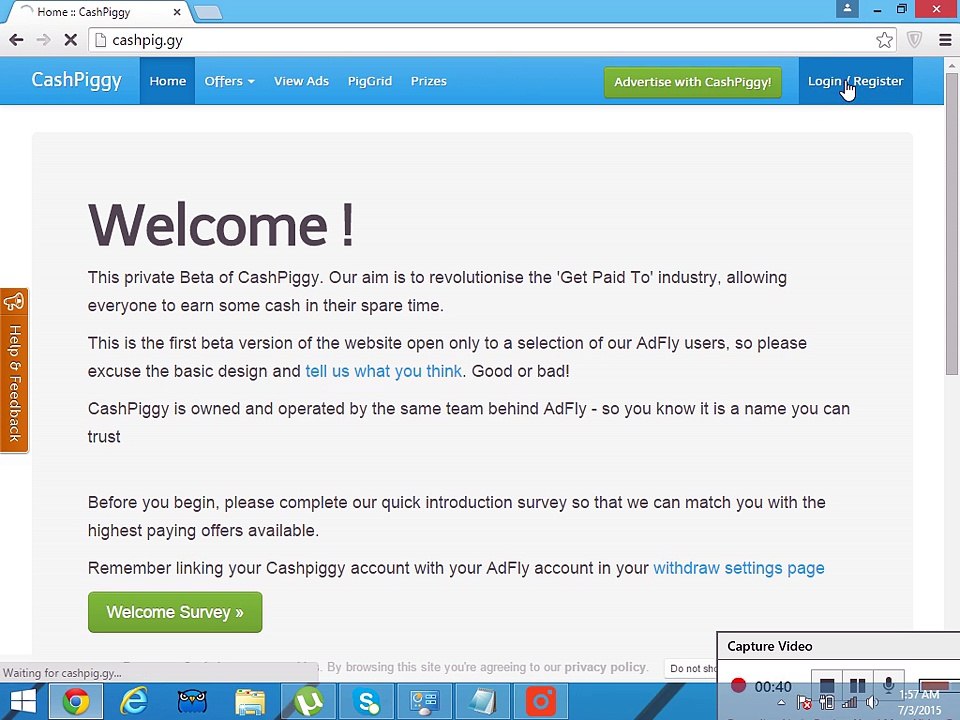Viewport: 960px width, 720px height.
Task: Click the CashPiggy logo
Action: pyautogui.click(x=77, y=80)
